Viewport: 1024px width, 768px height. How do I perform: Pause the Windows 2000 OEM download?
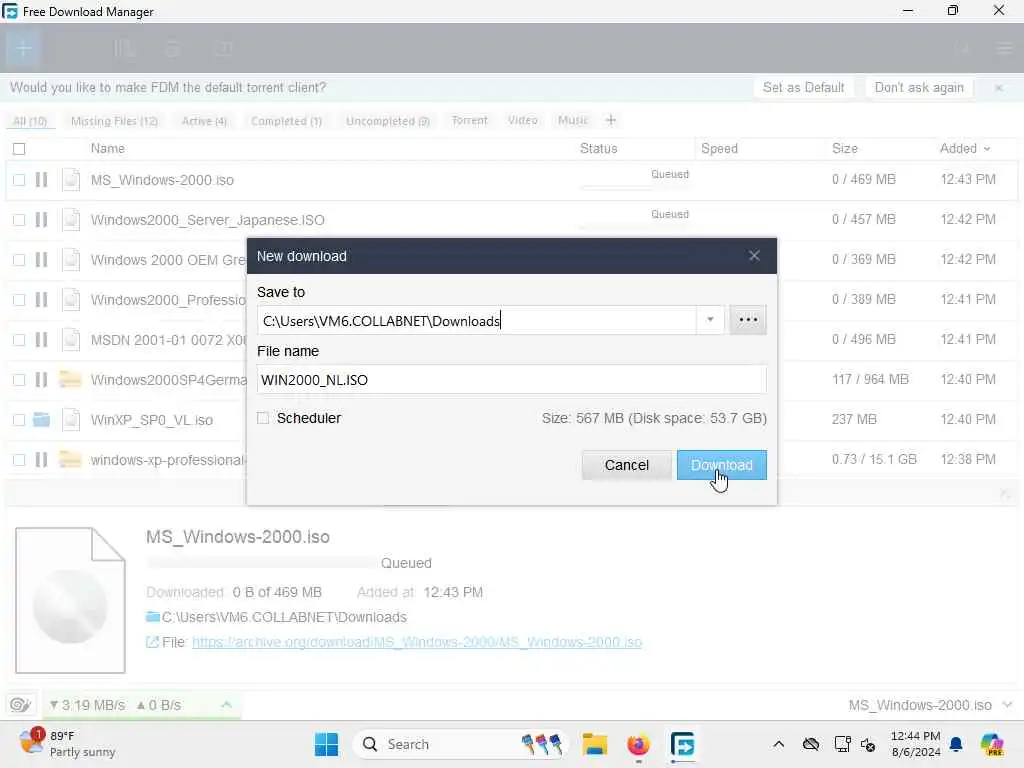[x=41, y=260]
